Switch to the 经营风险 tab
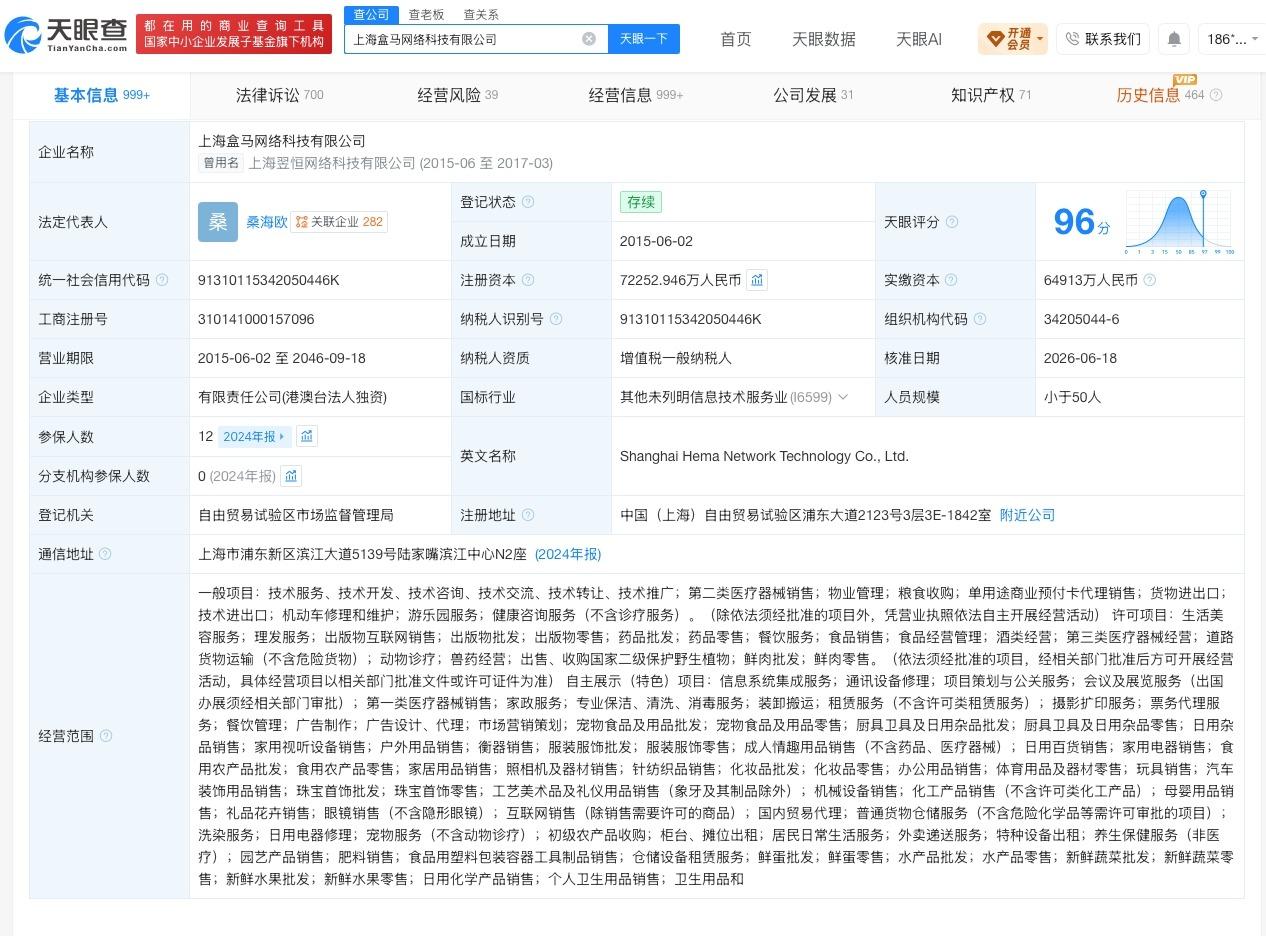Viewport: 1266px width, 936px height. point(457,95)
